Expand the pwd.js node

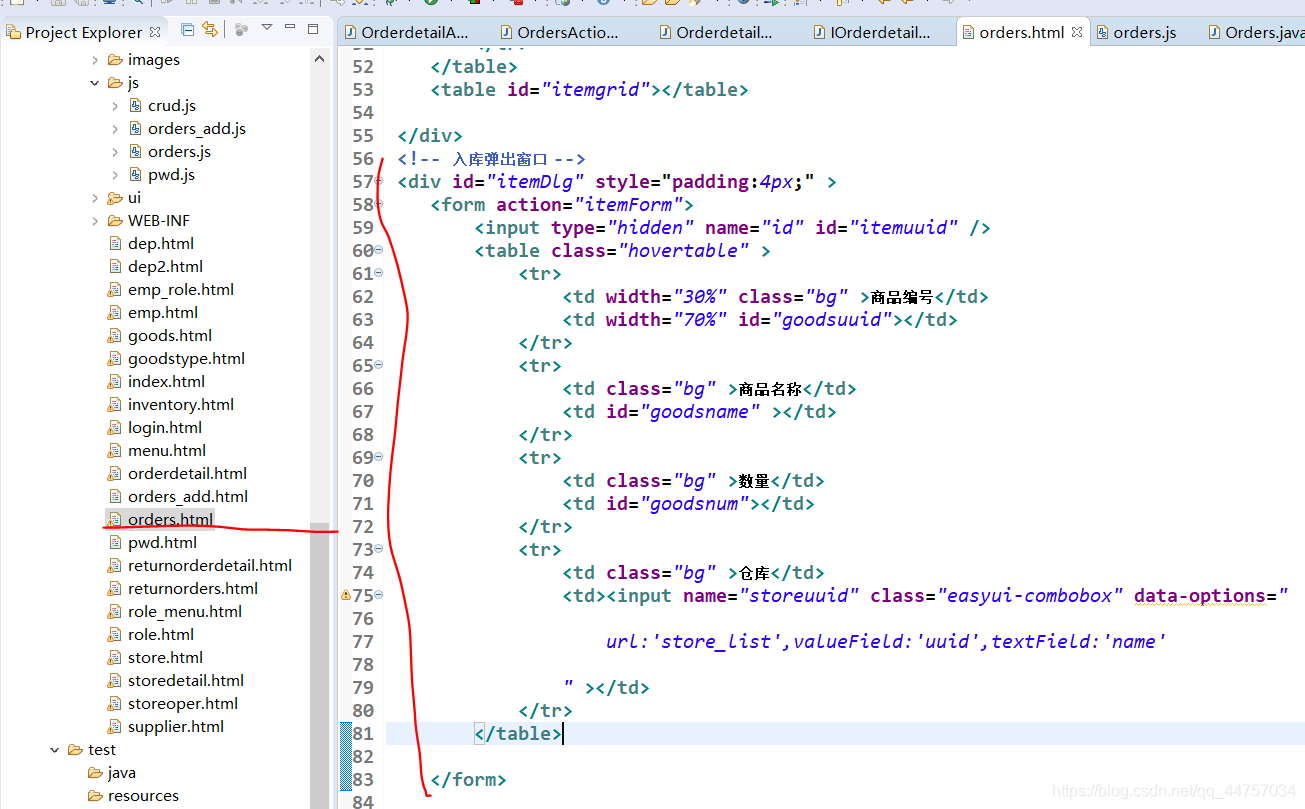(x=115, y=175)
